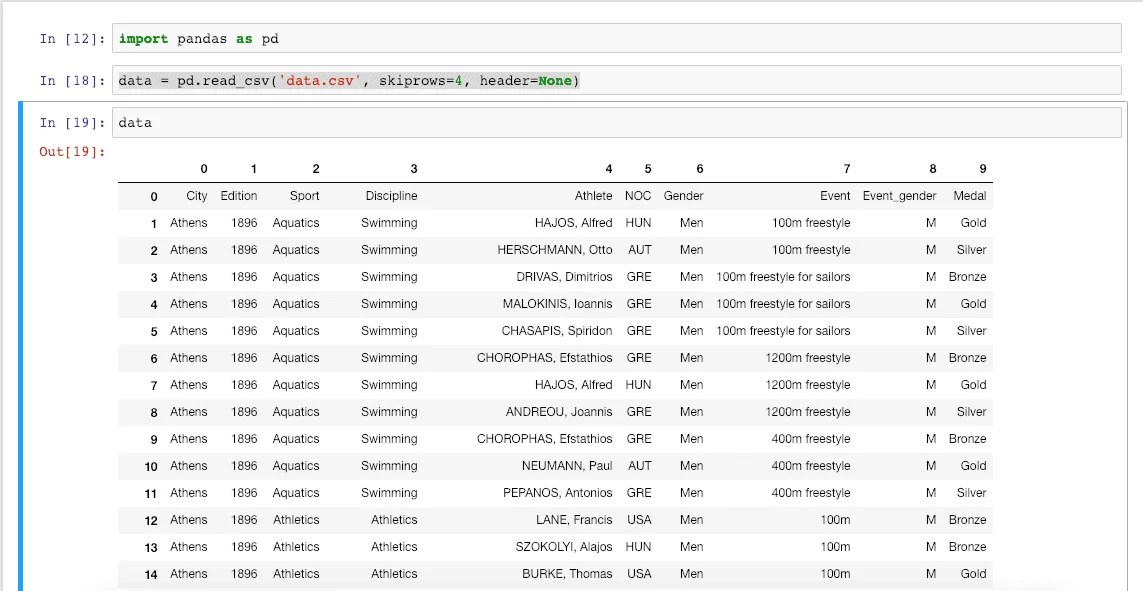This screenshot has height=591, width=1143.
Task: Select the In [18] prompt label
Action: [73, 80]
